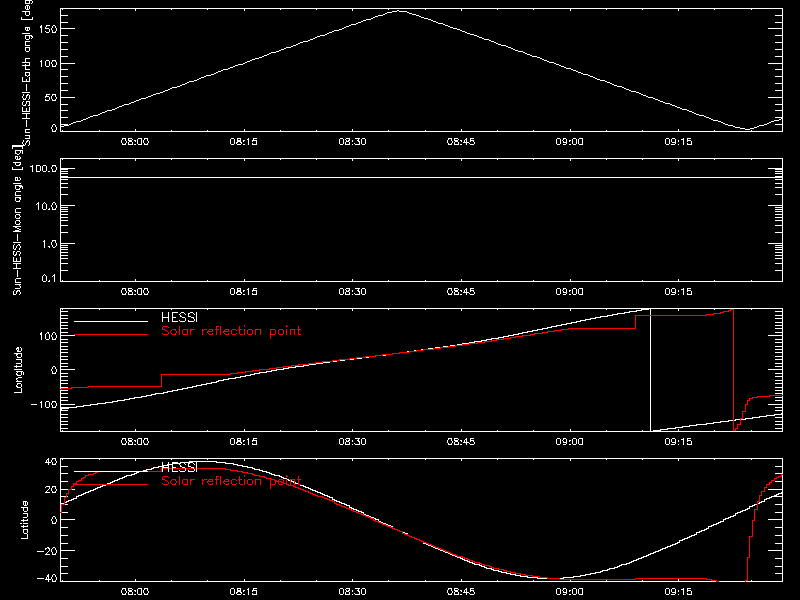800x600 pixels.
Task: Select HESSI legend label in Latitude plot
Action: coord(179,467)
